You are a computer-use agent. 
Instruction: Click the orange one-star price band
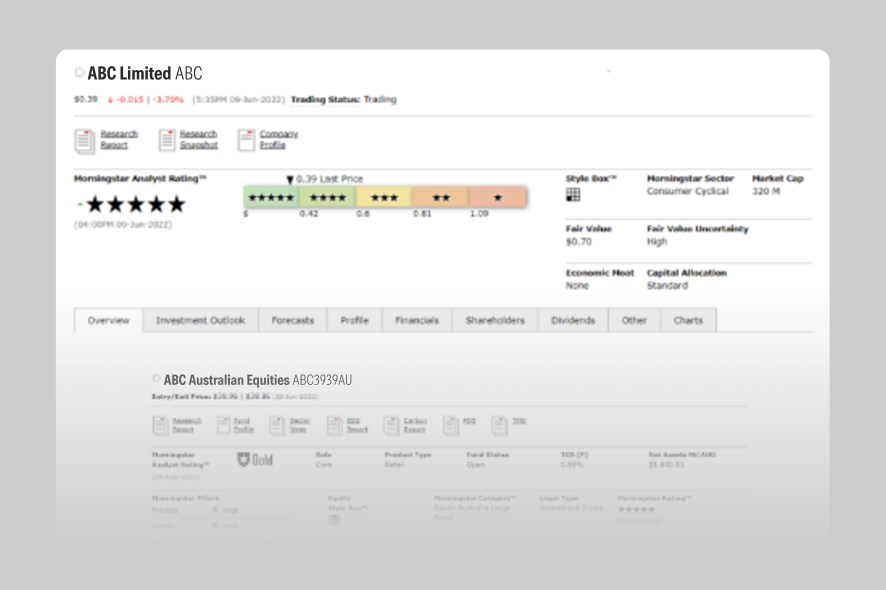coord(498,197)
